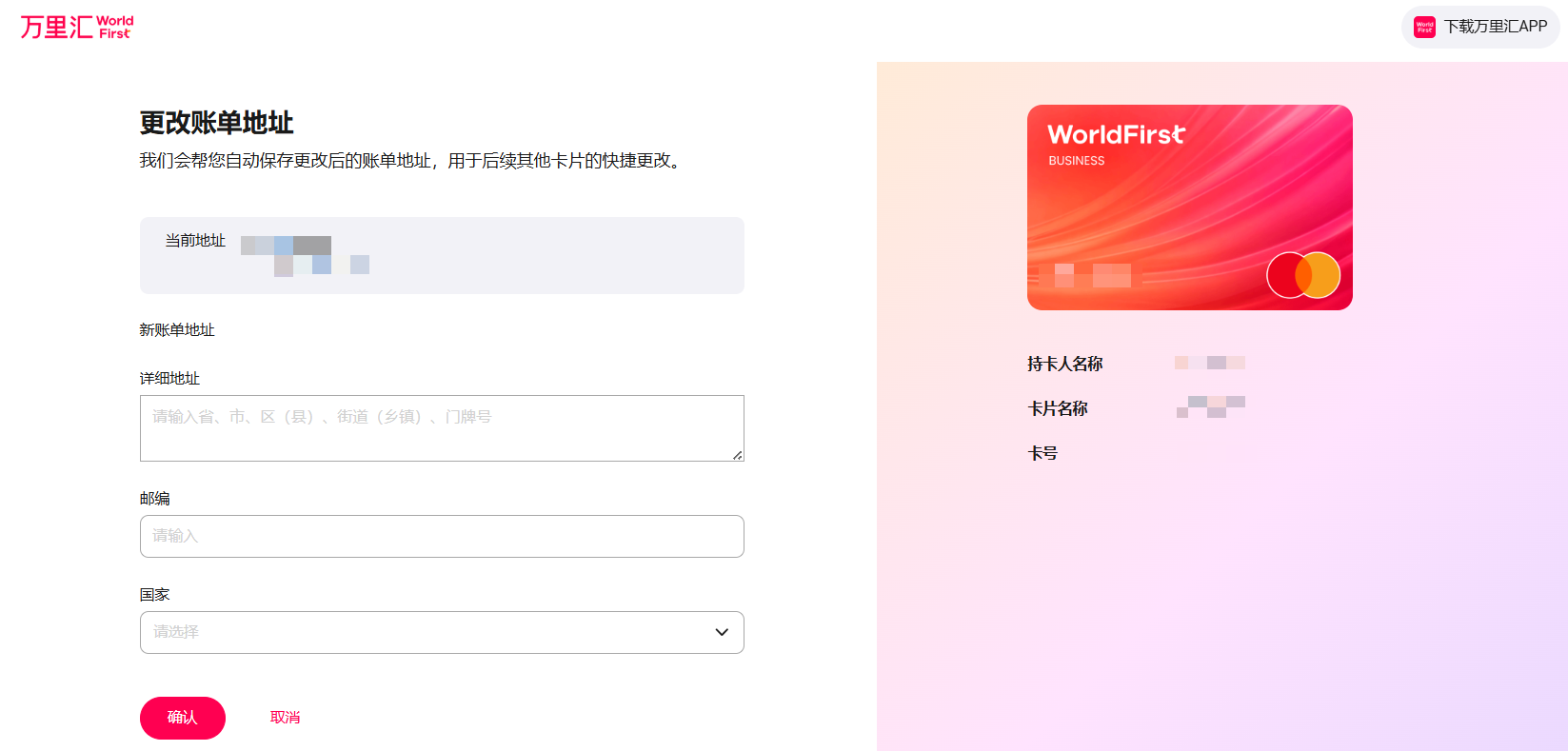
Task: Click the 卡号 label
Action: pos(1042,453)
